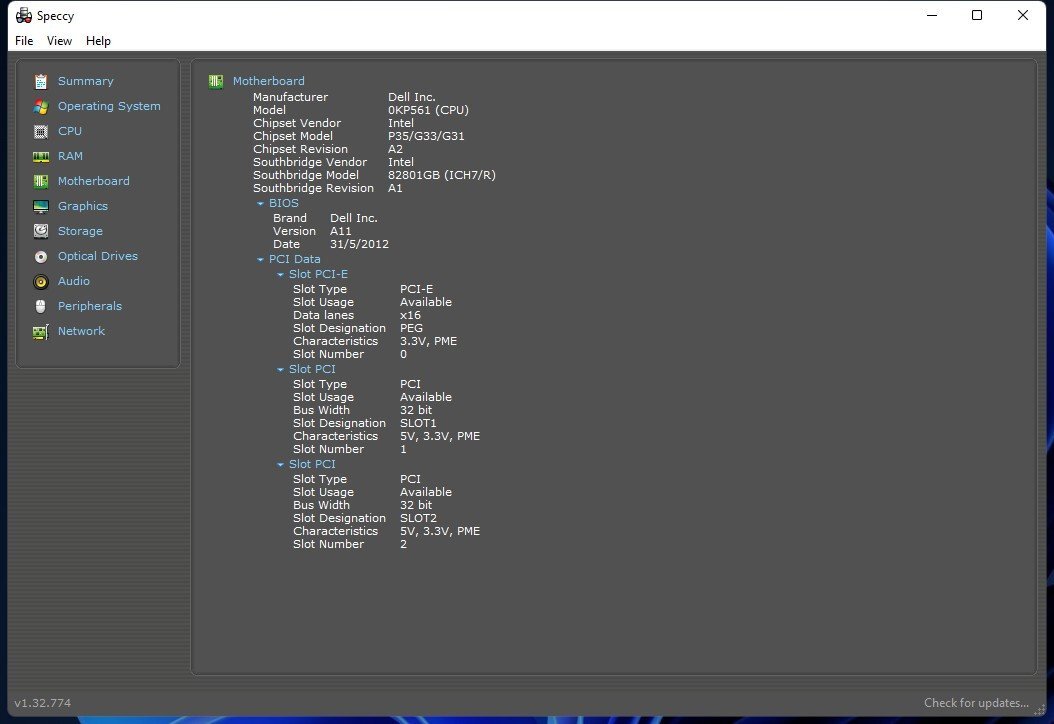
Task: Click the window resize grip at bottom-right corner
Action: click(x=1039, y=710)
